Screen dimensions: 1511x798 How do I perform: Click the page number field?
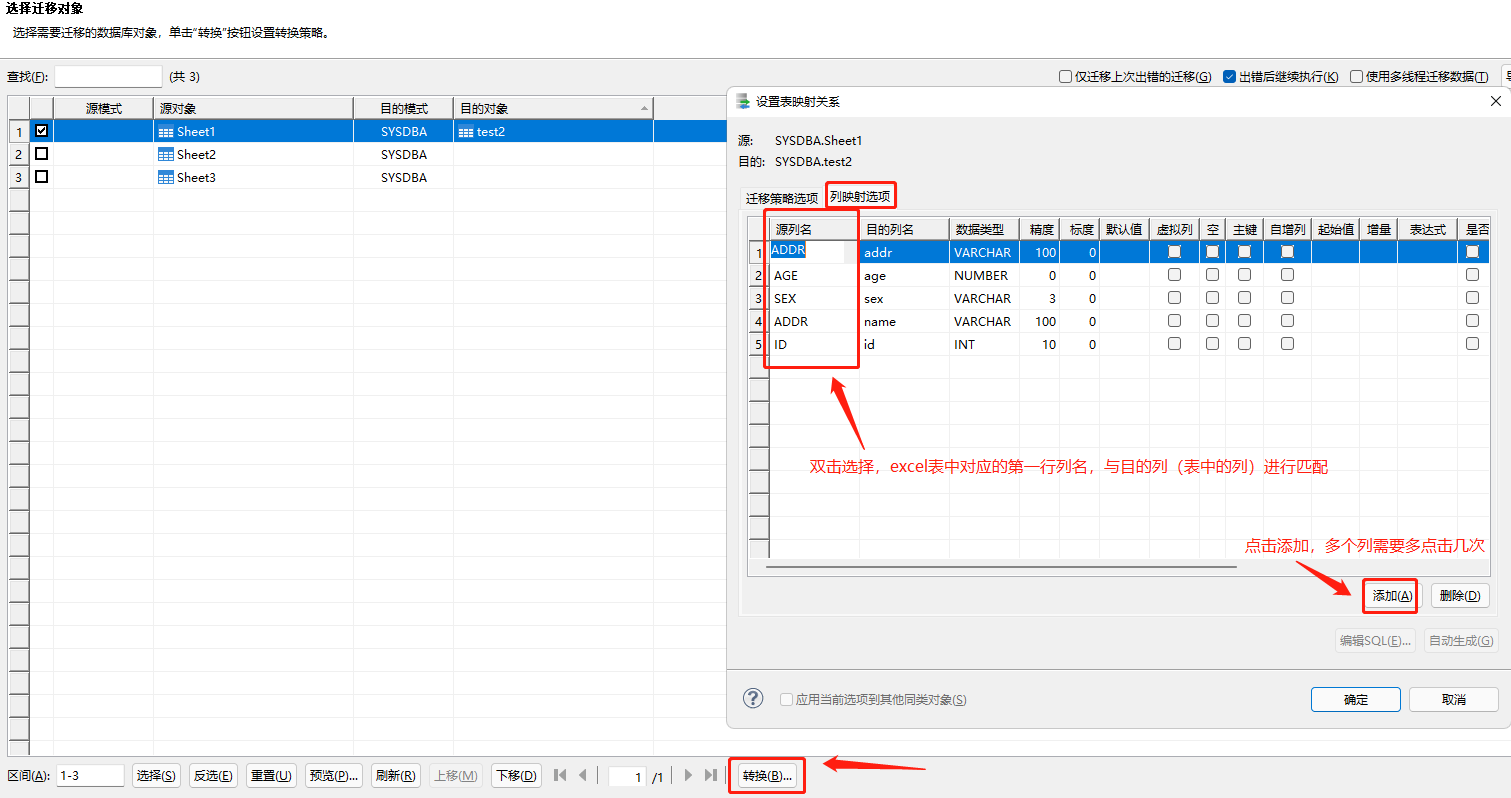(x=627, y=776)
